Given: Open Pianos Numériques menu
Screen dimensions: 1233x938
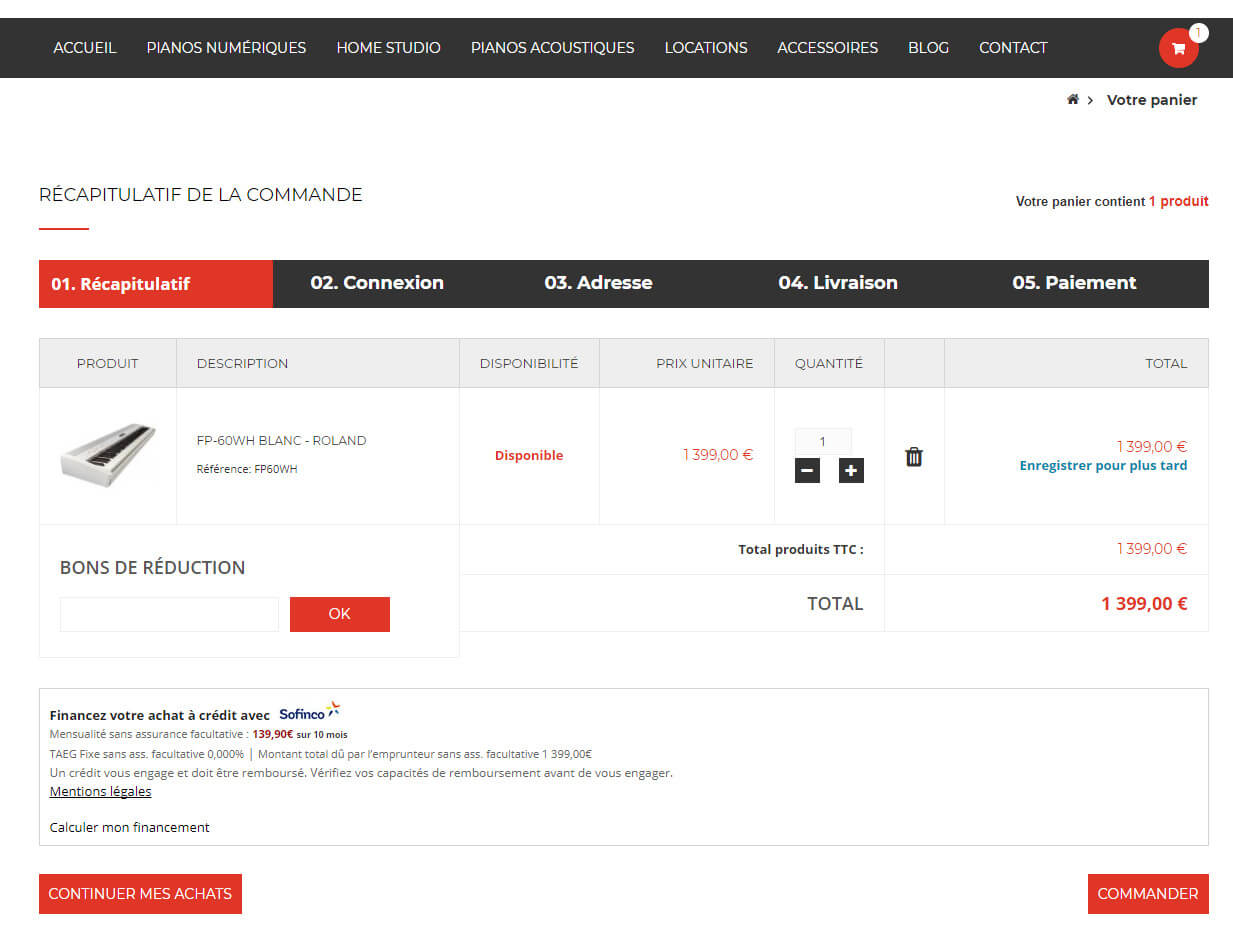Looking at the screenshot, I should tap(226, 48).
